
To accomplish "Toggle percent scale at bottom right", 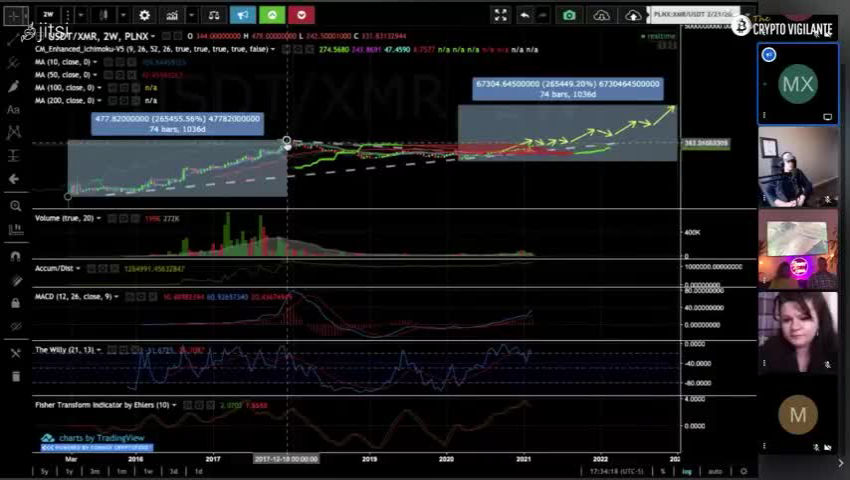I will point(662,471).
